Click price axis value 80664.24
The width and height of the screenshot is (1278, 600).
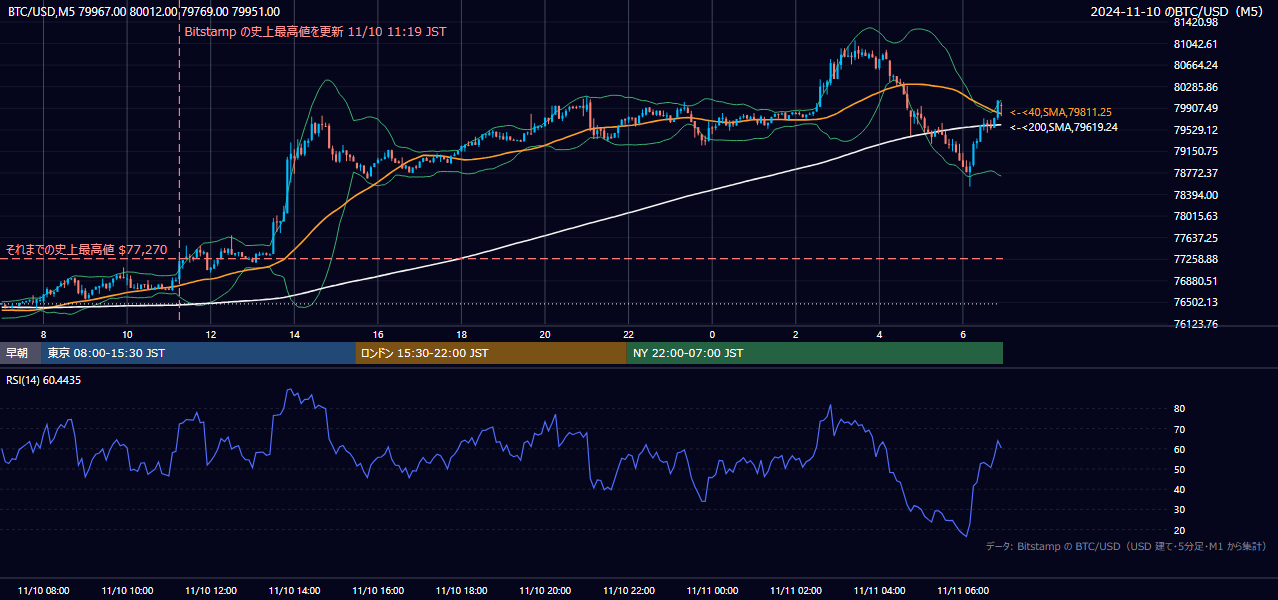click(1196, 65)
